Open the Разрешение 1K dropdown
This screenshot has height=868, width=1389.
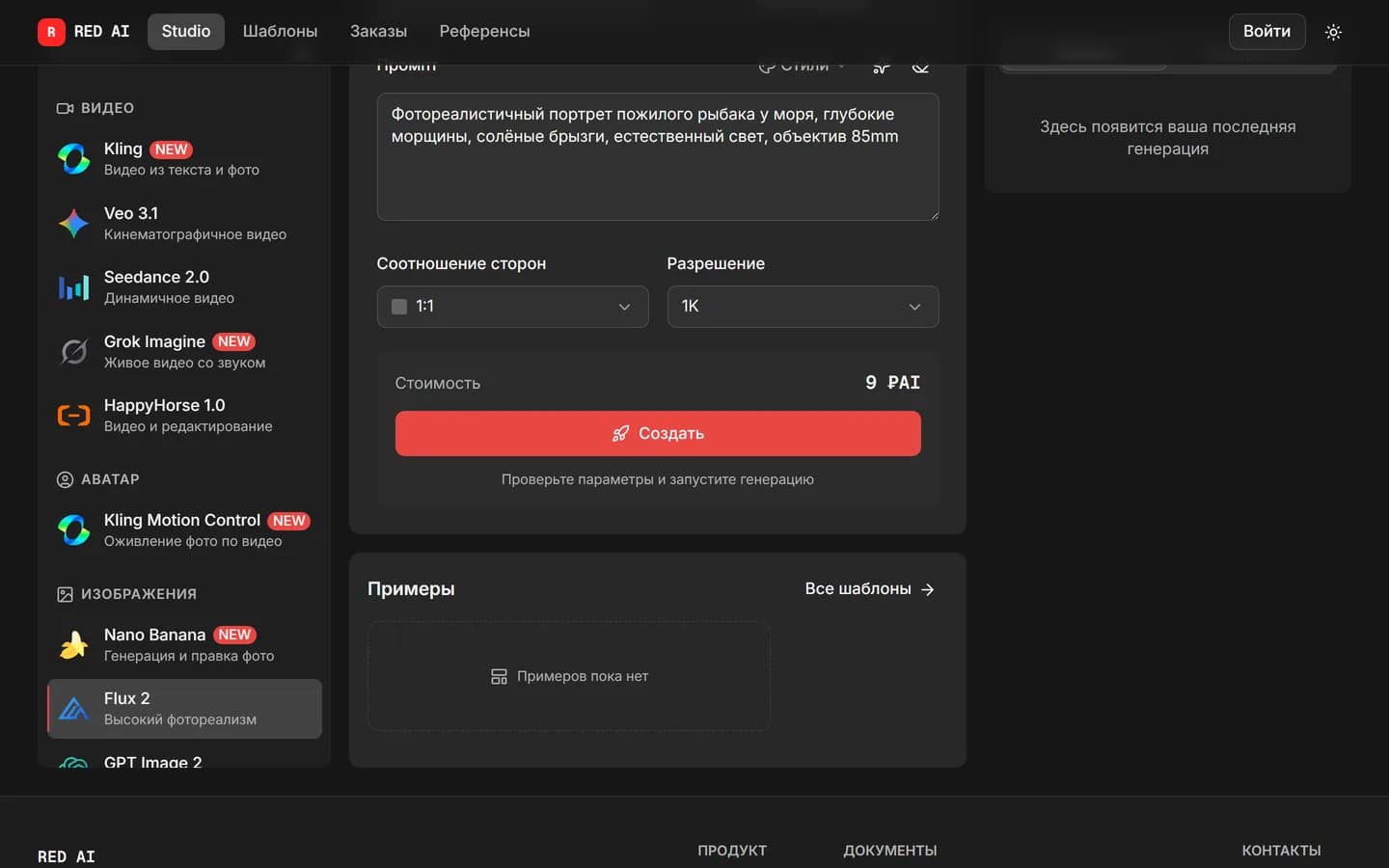click(x=803, y=307)
